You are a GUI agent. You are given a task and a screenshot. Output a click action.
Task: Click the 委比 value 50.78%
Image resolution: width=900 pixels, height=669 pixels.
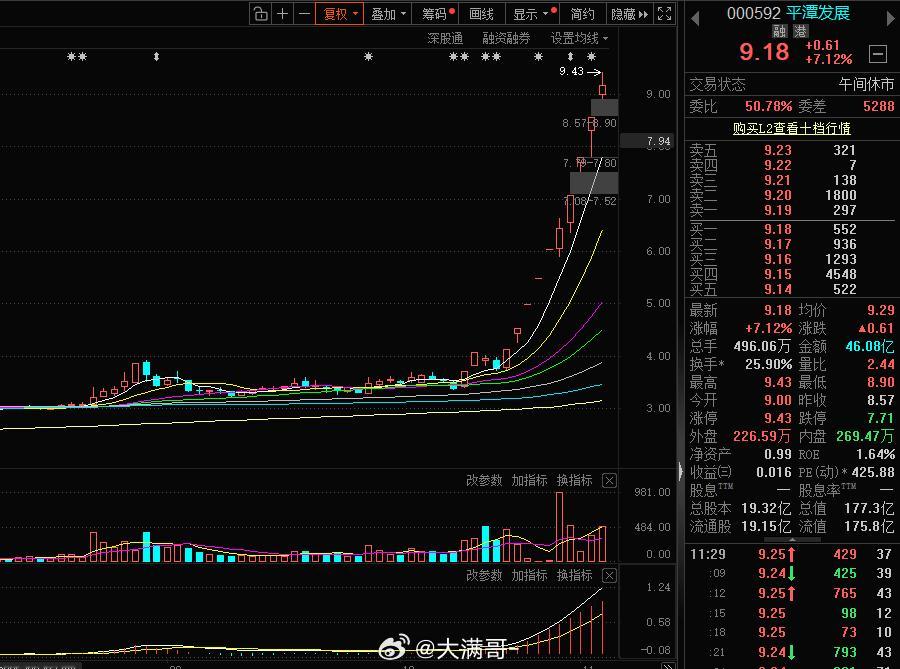(x=768, y=106)
